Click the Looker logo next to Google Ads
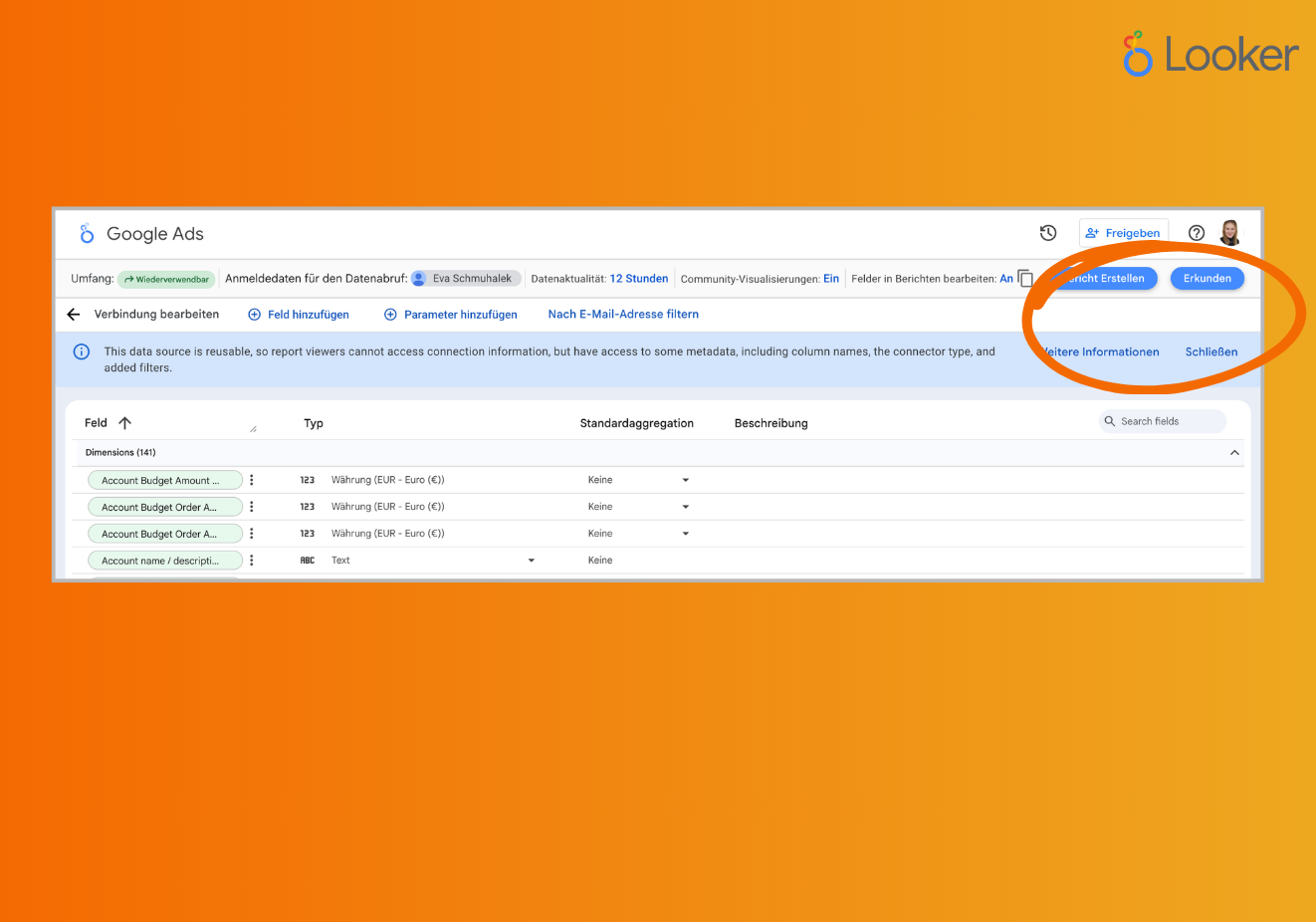Screen dimensions: 1316x922 (88, 234)
